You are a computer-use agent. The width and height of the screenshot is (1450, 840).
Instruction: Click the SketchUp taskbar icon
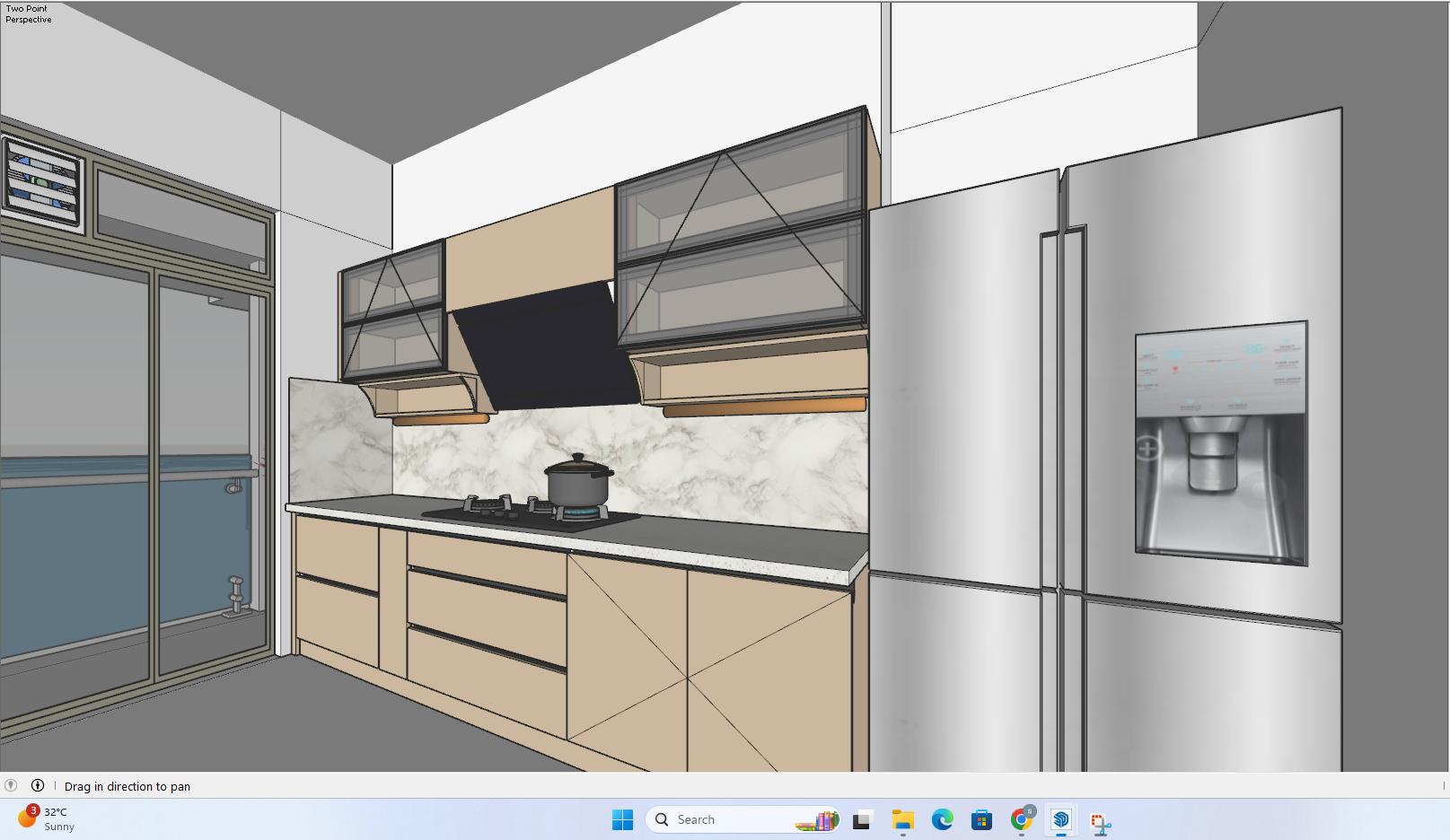coord(1060,819)
